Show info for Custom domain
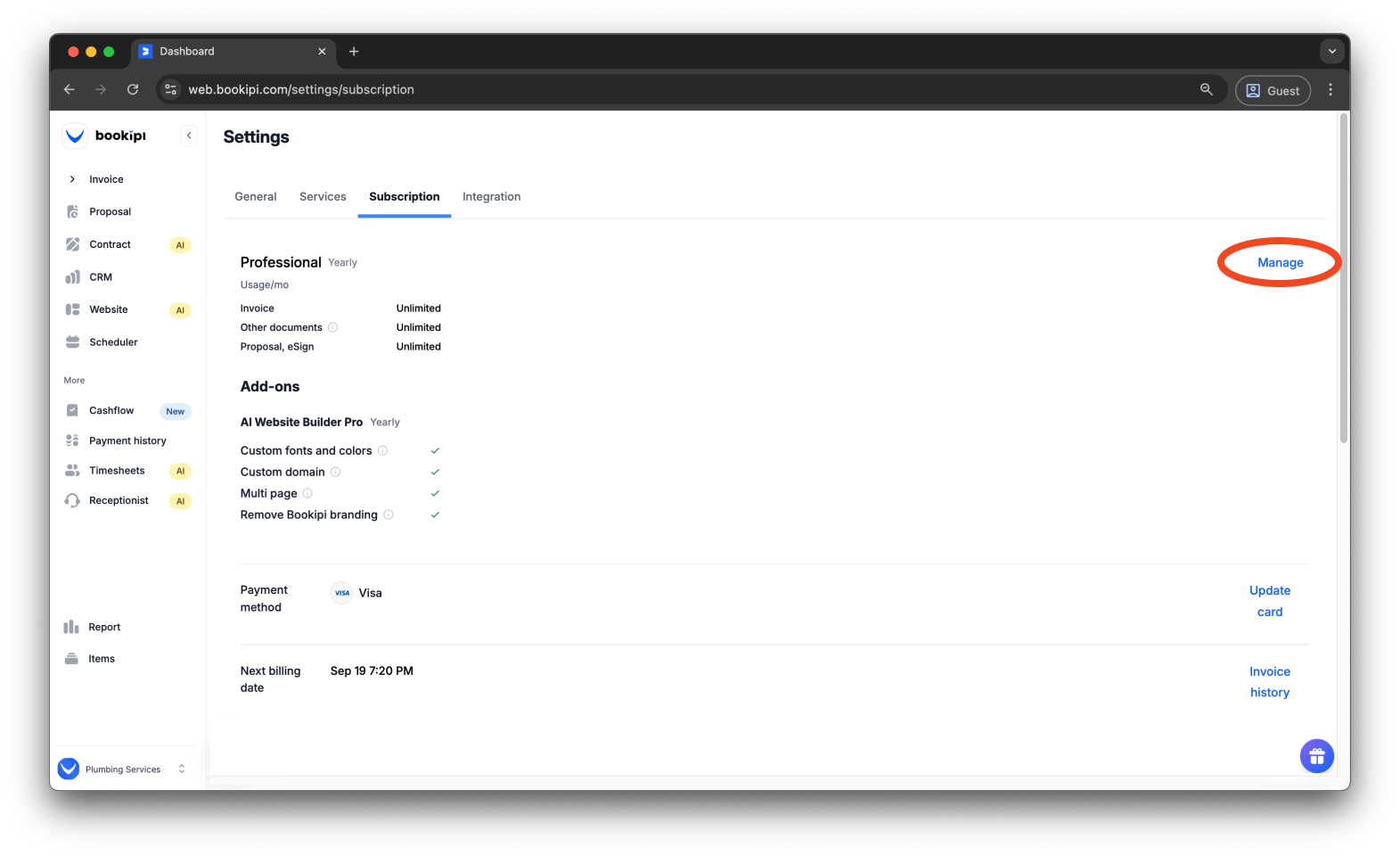This screenshot has height=856, width=1400. tap(335, 472)
